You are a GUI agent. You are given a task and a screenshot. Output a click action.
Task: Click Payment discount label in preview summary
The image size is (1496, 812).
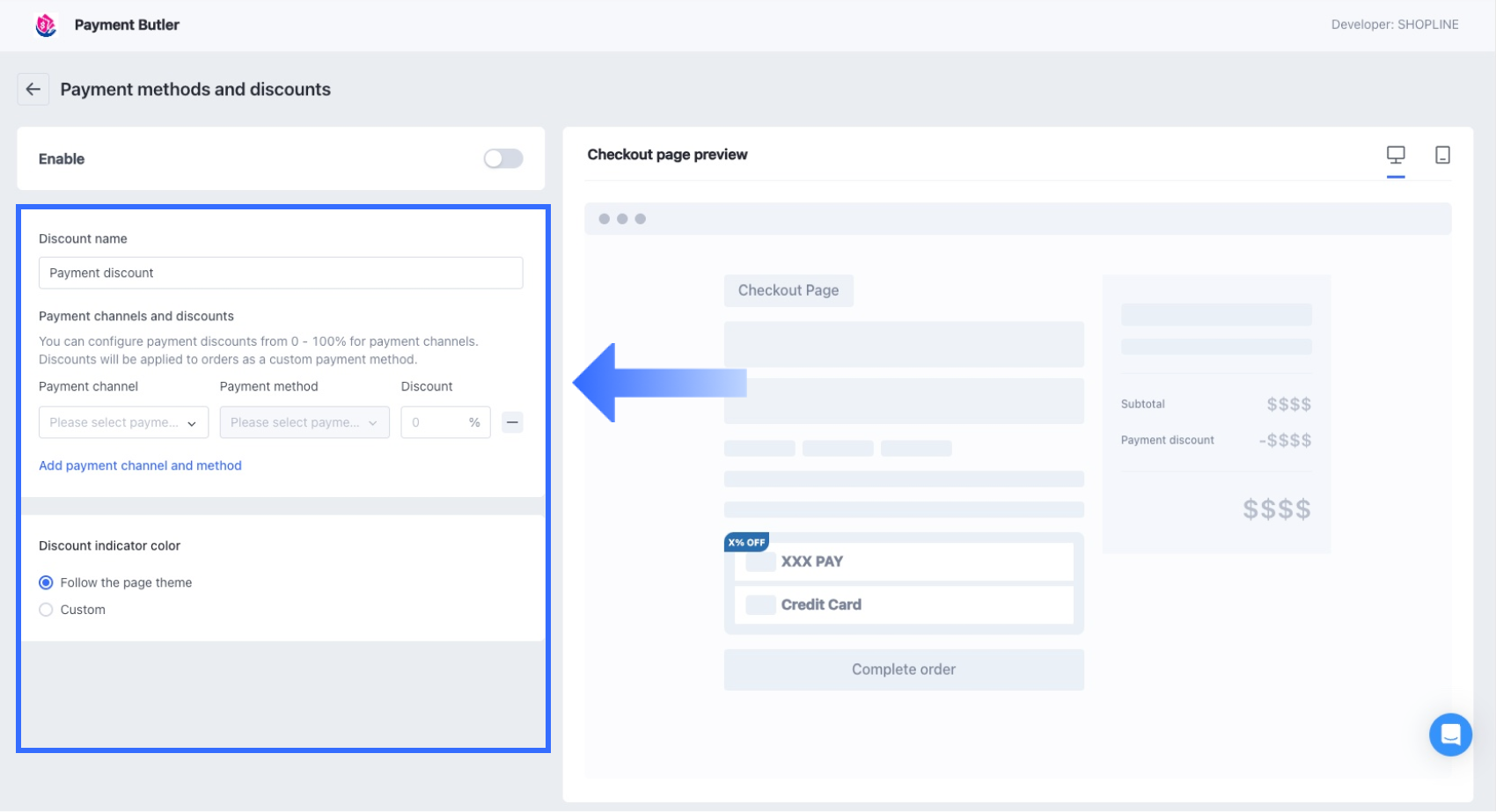click(1167, 440)
